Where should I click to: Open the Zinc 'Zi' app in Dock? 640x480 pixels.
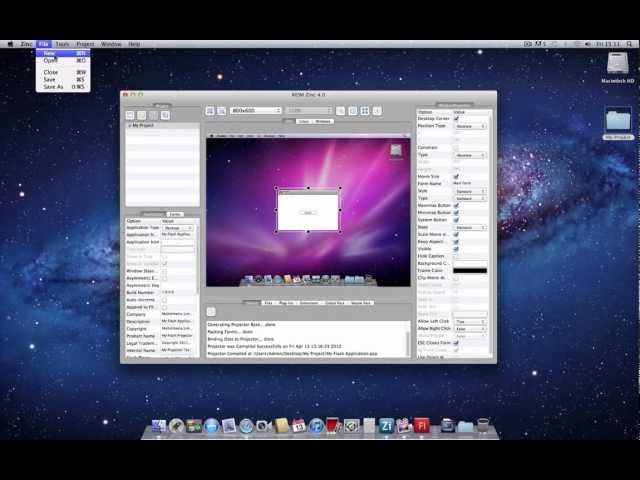(x=386, y=426)
